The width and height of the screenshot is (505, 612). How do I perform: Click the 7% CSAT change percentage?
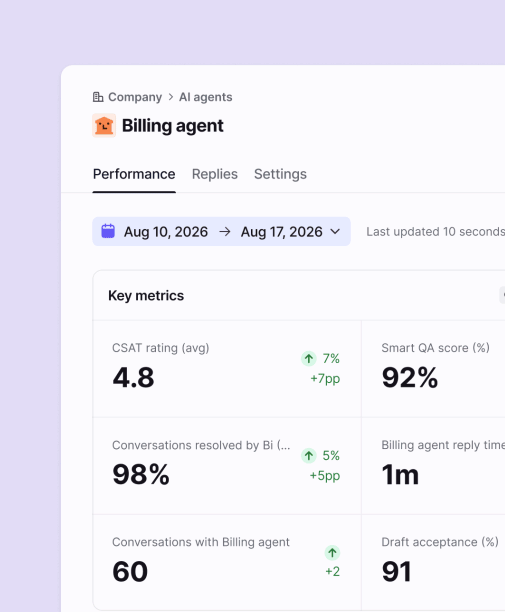[x=331, y=358]
